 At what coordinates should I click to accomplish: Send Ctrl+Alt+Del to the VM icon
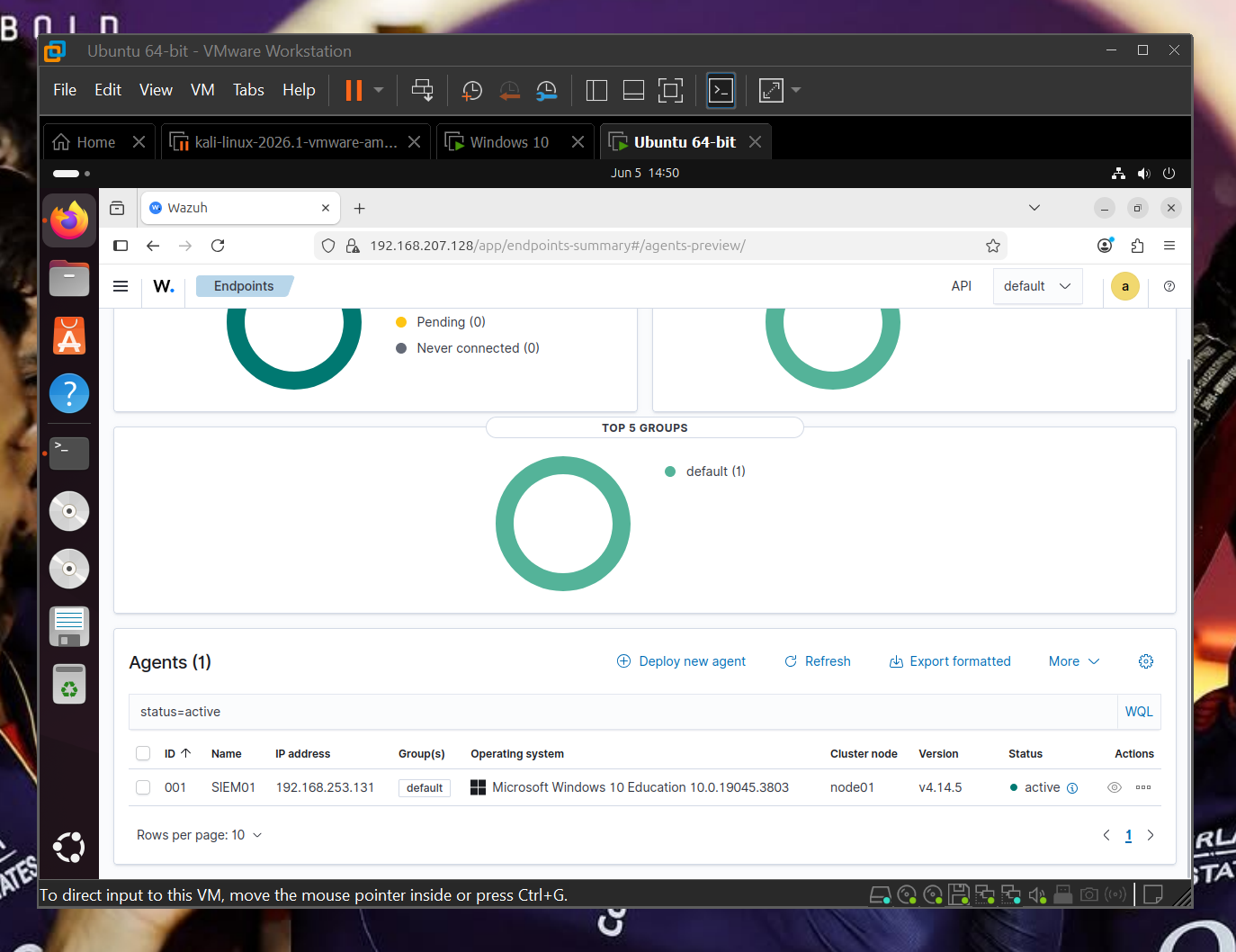pyautogui.click(x=422, y=90)
